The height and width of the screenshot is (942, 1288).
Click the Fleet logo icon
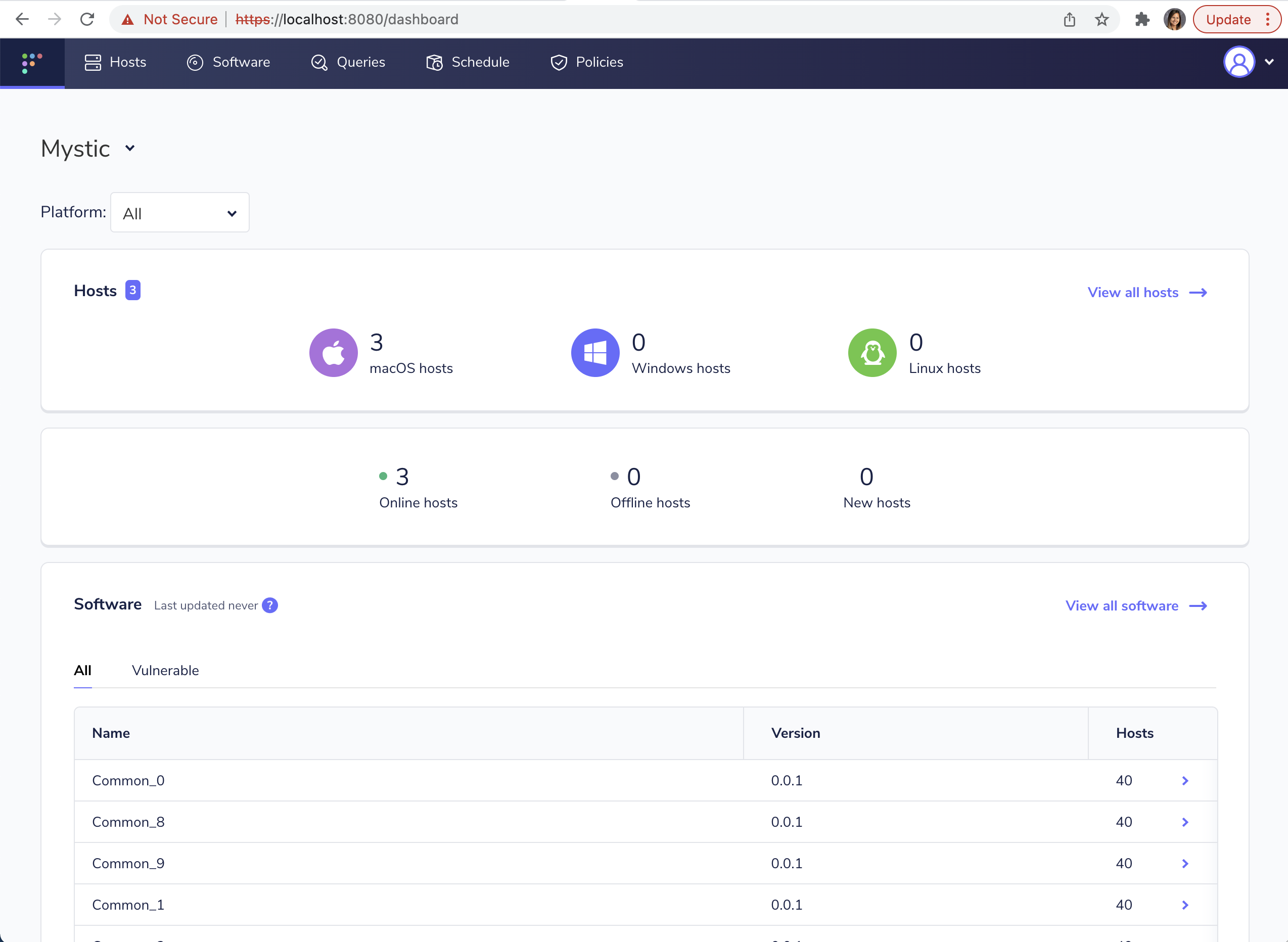click(32, 63)
